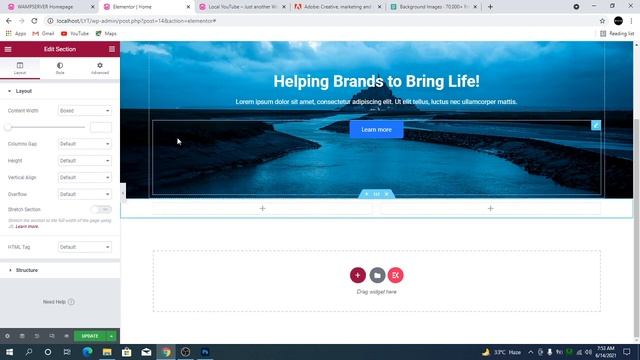Open File Explorer from the taskbar
The height and width of the screenshot is (360, 640).
[x=107, y=352]
